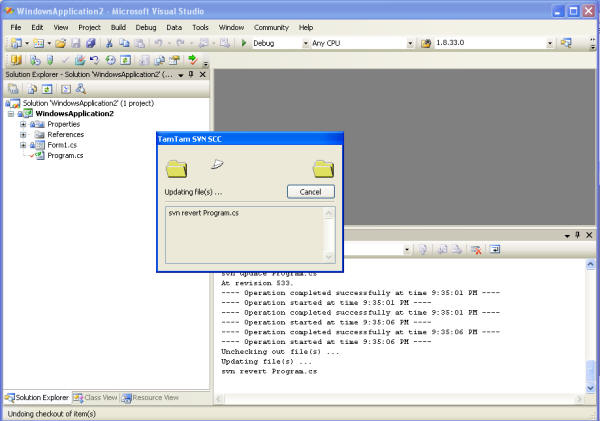
Task: Click Clear All icon in Output window
Action: [x=476, y=250]
